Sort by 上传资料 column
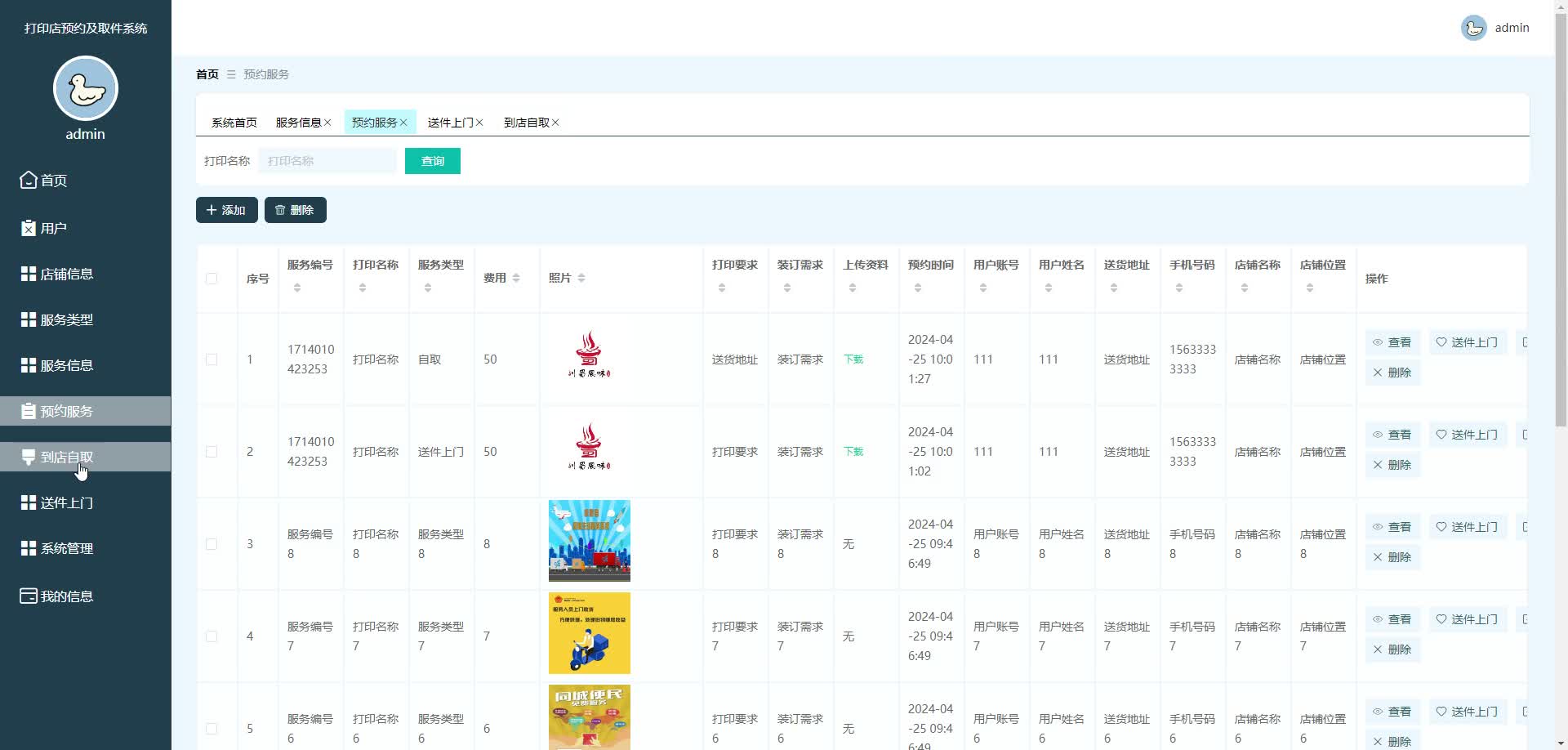The image size is (1568, 750). point(853,288)
